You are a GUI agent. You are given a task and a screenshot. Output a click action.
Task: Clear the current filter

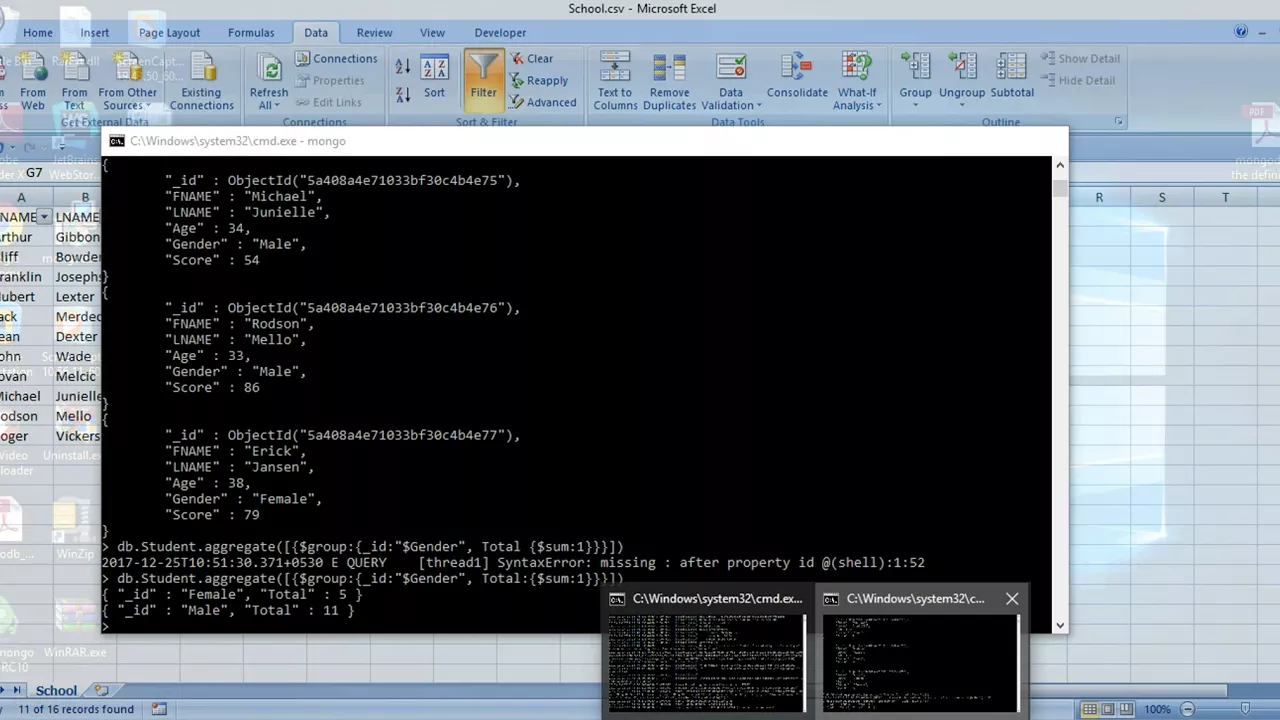point(532,59)
